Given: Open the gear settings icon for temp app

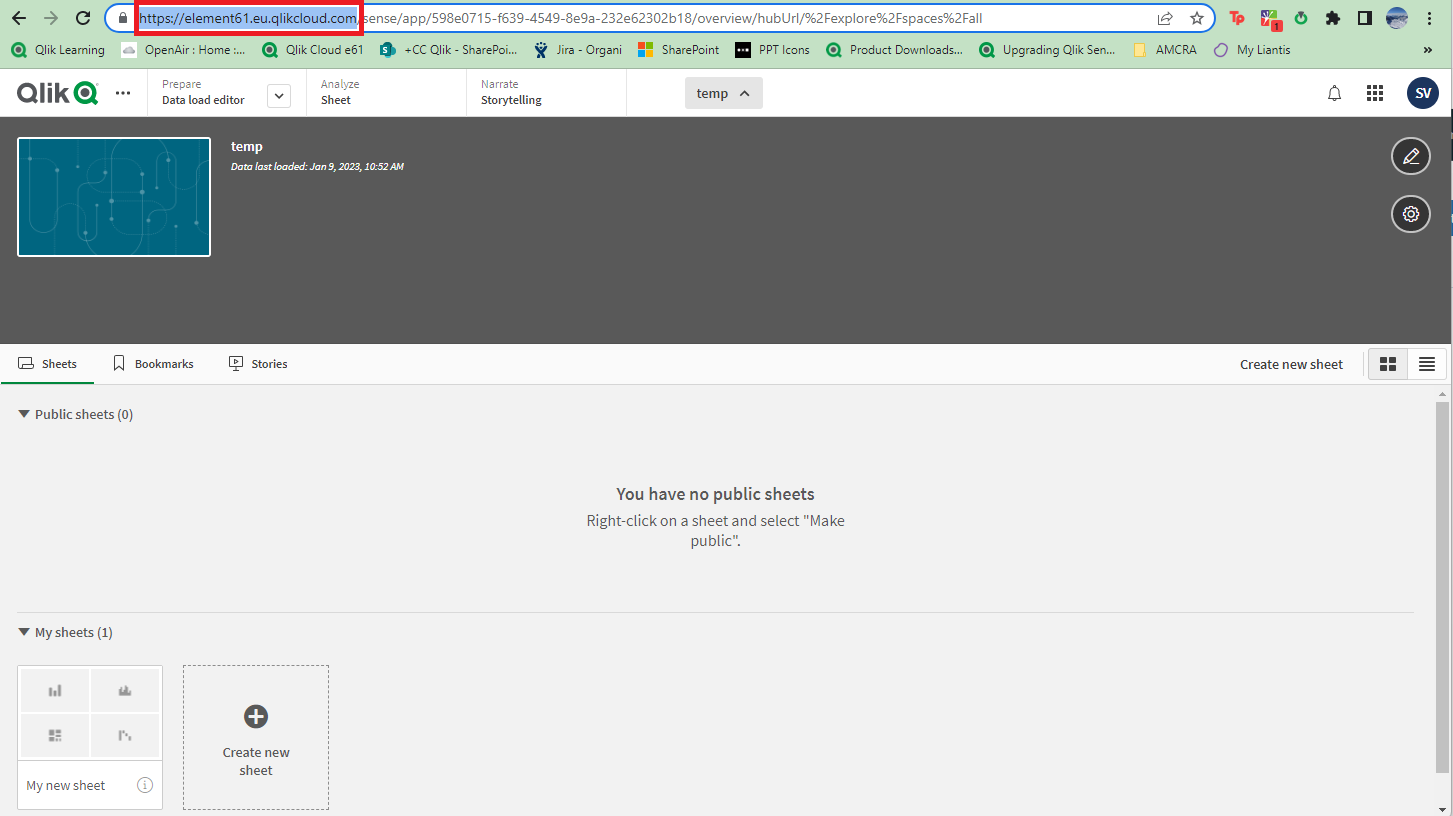Looking at the screenshot, I should click(x=1410, y=213).
